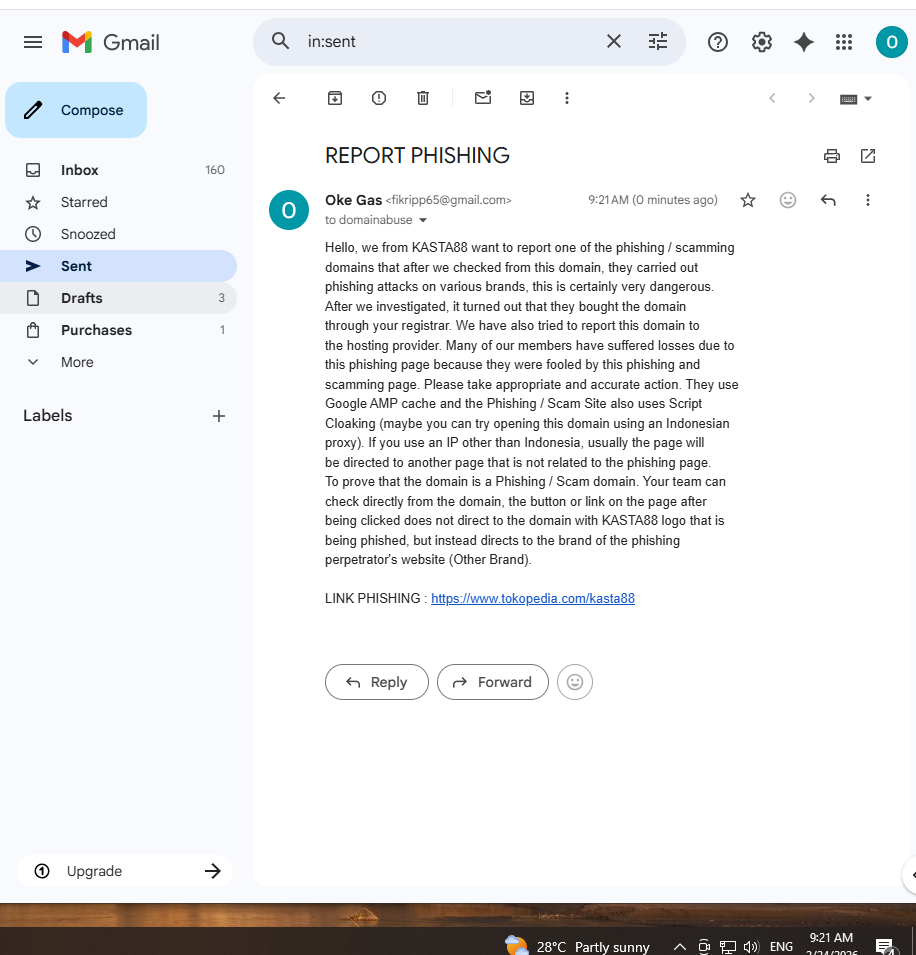
Task: Open the taskbar volume icon
Action: (x=750, y=946)
